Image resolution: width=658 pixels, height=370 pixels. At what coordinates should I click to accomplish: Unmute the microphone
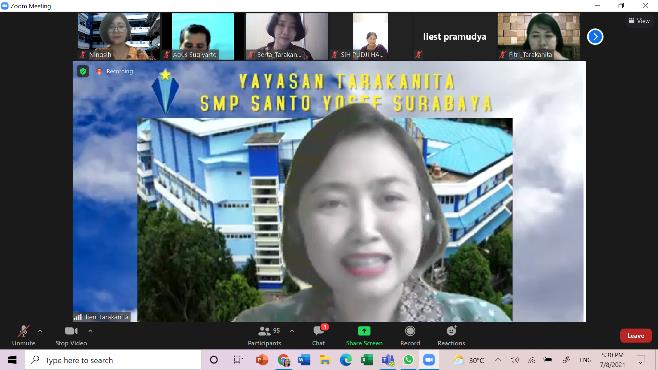(24, 336)
